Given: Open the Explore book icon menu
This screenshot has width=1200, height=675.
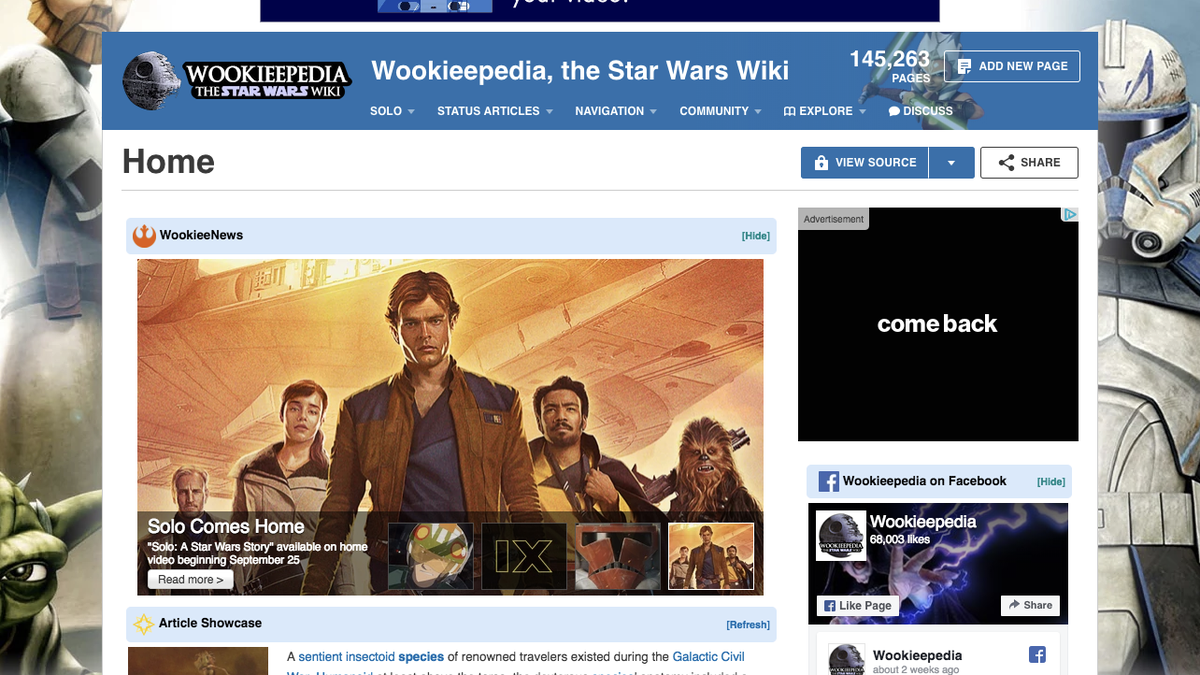Looking at the screenshot, I should pos(789,111).
